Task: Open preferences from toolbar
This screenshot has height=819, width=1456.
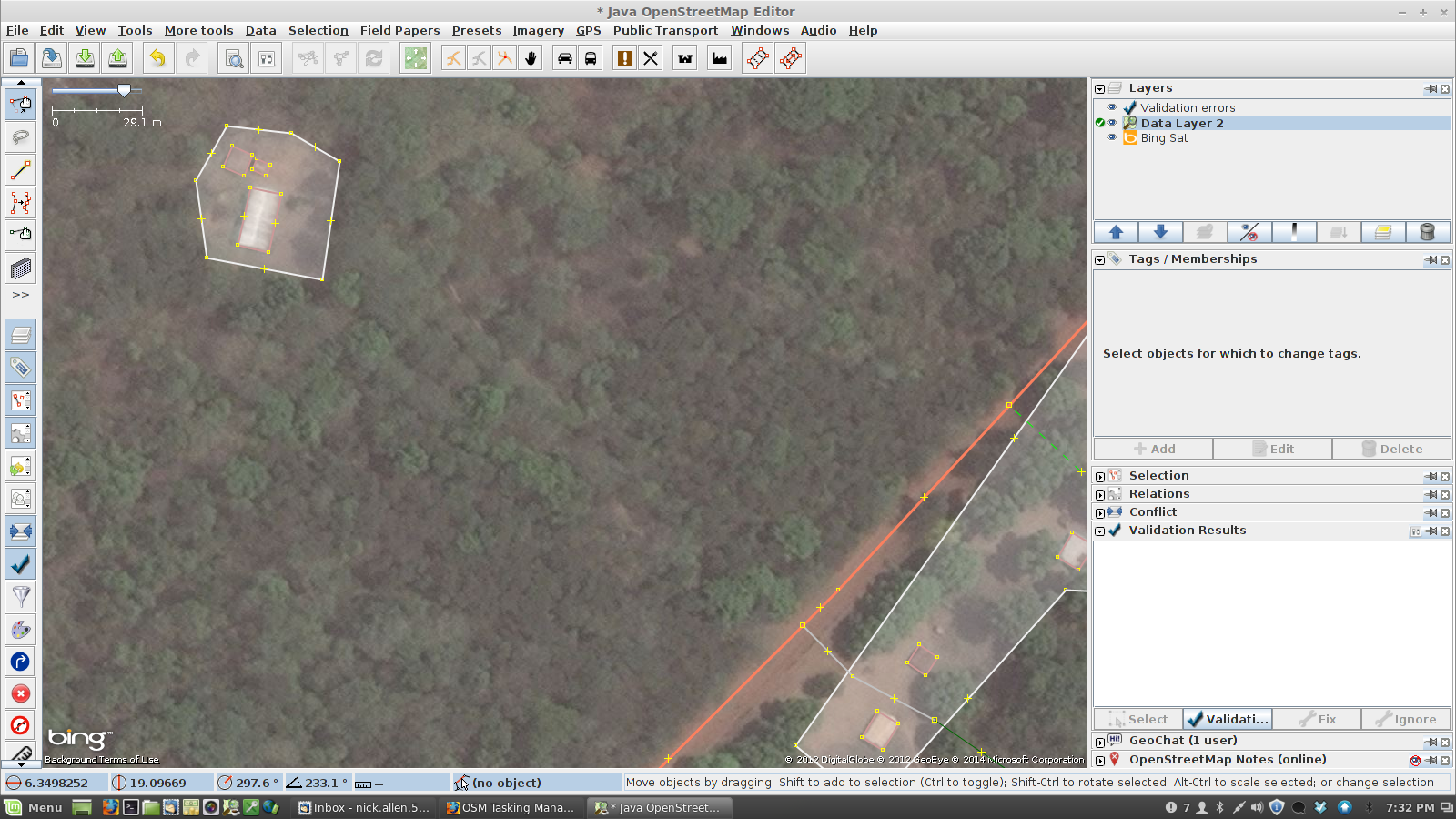Action: pos(267,58)
